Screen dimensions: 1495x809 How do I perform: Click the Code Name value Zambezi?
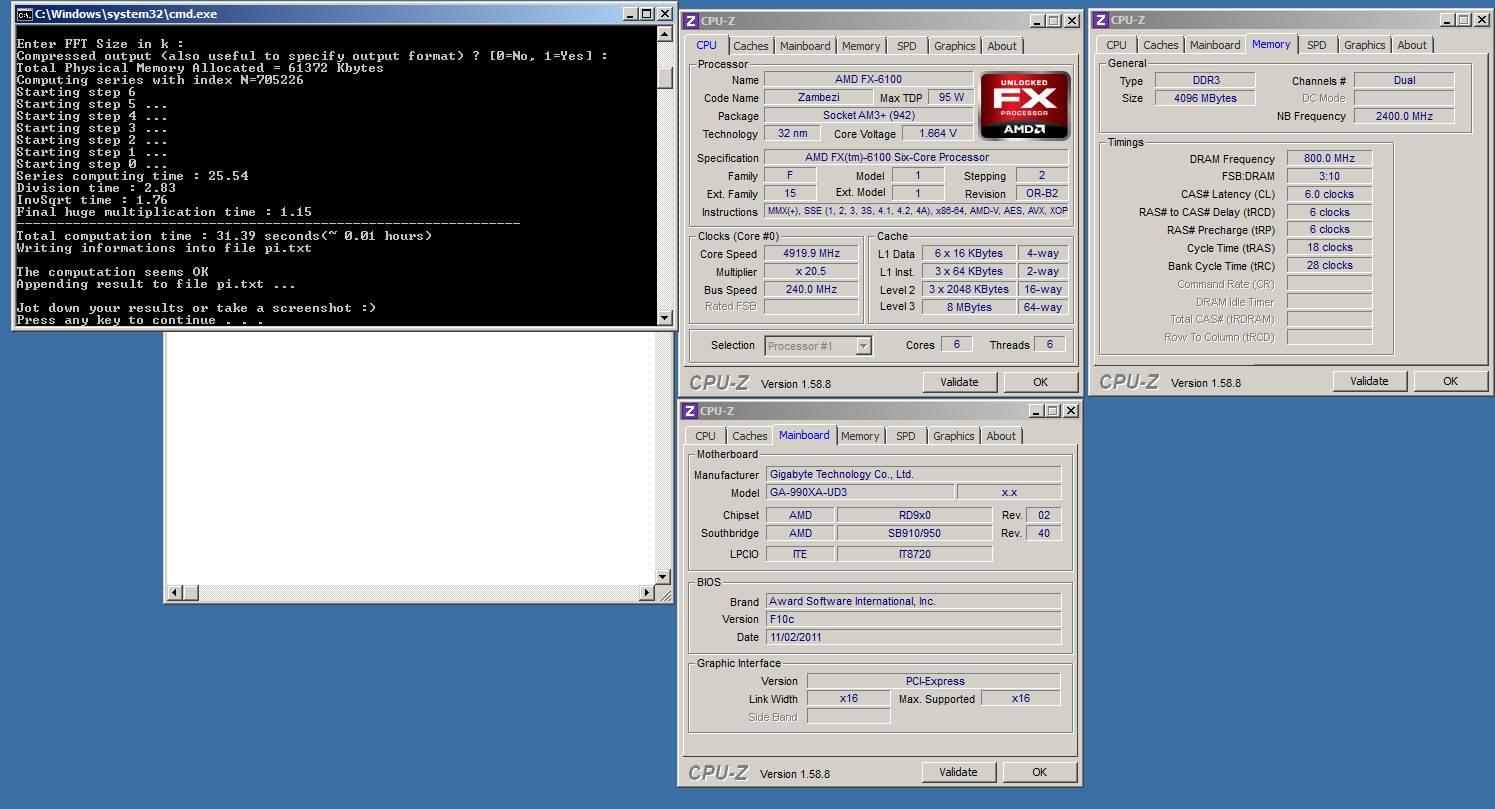coord(818,98)
